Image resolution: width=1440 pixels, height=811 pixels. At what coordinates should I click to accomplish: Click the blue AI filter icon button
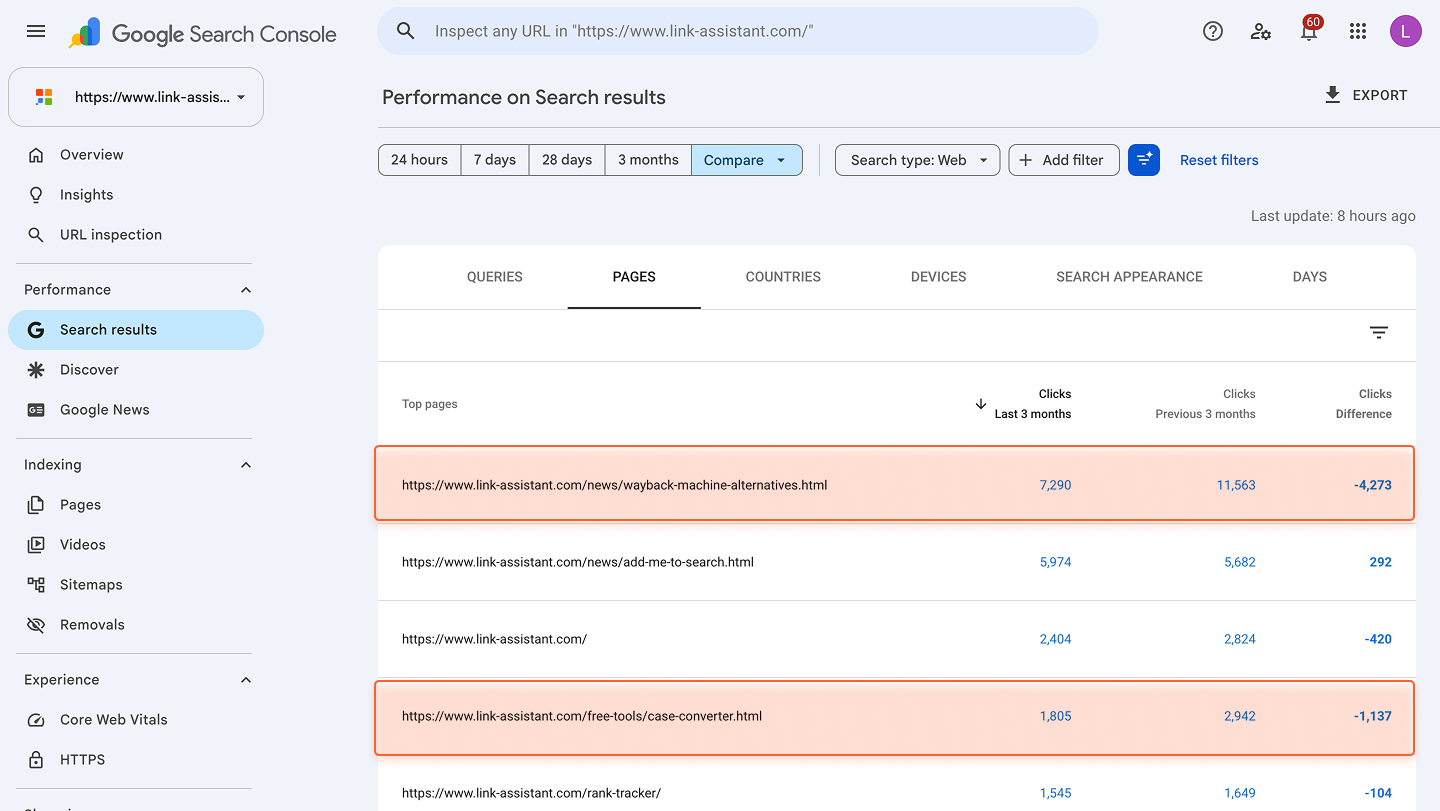click(1144, 160)
